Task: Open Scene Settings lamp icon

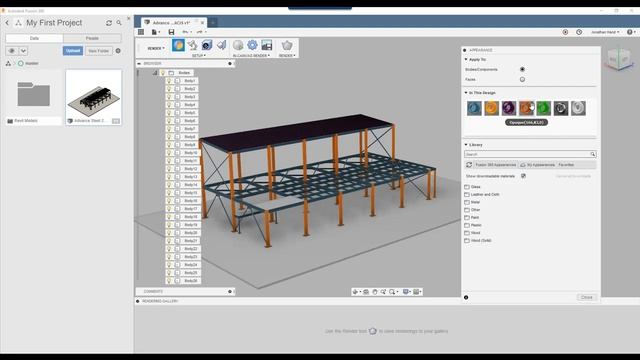Action: point(193,45)
